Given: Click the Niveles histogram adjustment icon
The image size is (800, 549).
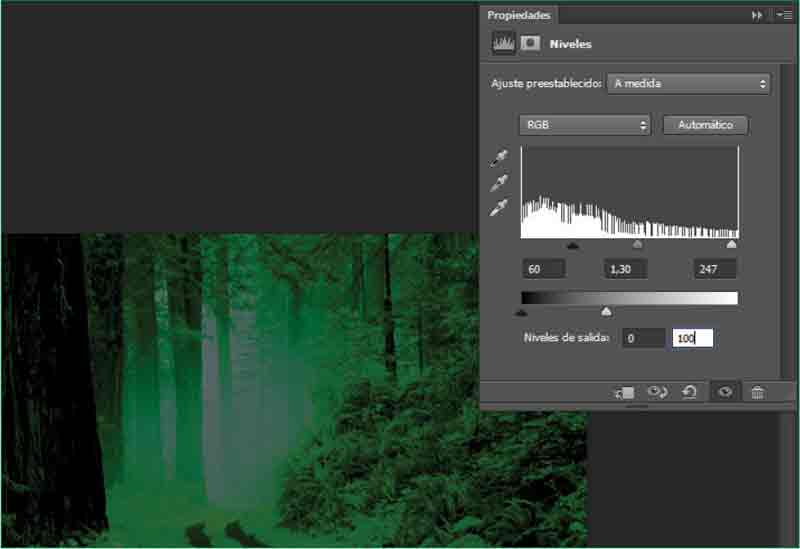Looking at the screenshot, I should (x=502, y=44).
